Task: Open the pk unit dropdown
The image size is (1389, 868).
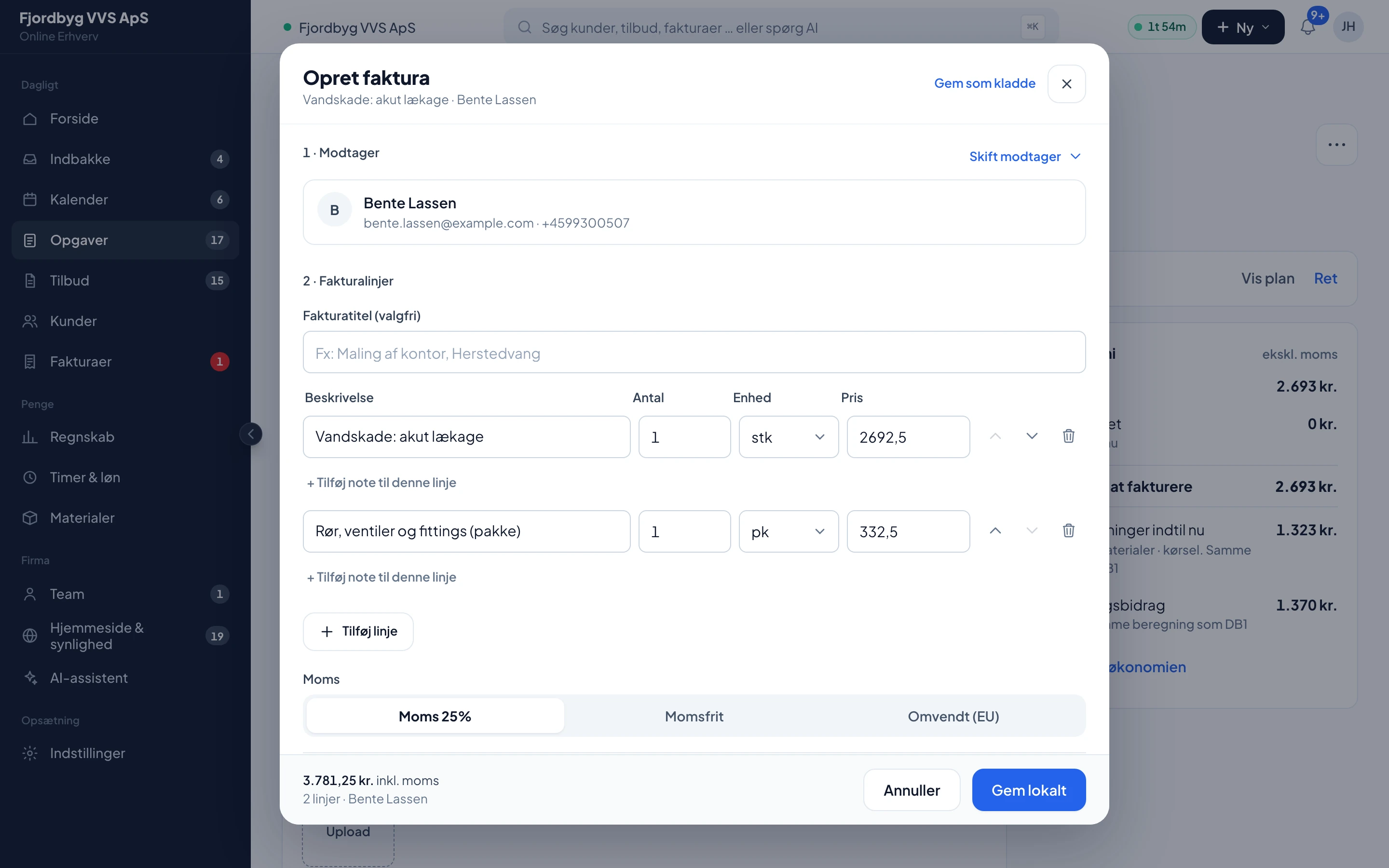Action: (x=788, y=531)
